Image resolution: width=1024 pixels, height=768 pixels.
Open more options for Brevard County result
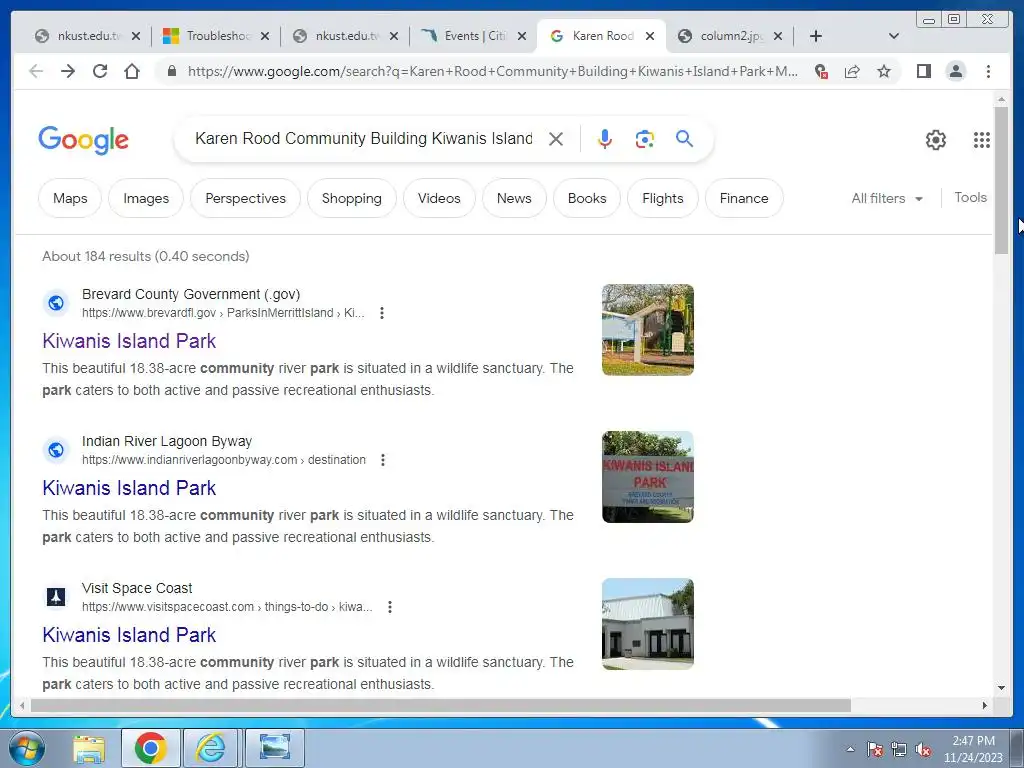(382, 313)
